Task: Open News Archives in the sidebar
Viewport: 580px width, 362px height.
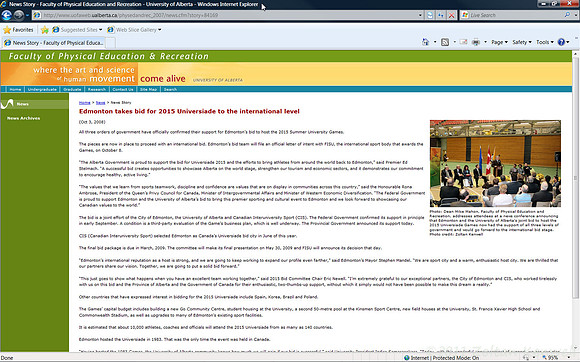Action: click(x=24, y=118)
